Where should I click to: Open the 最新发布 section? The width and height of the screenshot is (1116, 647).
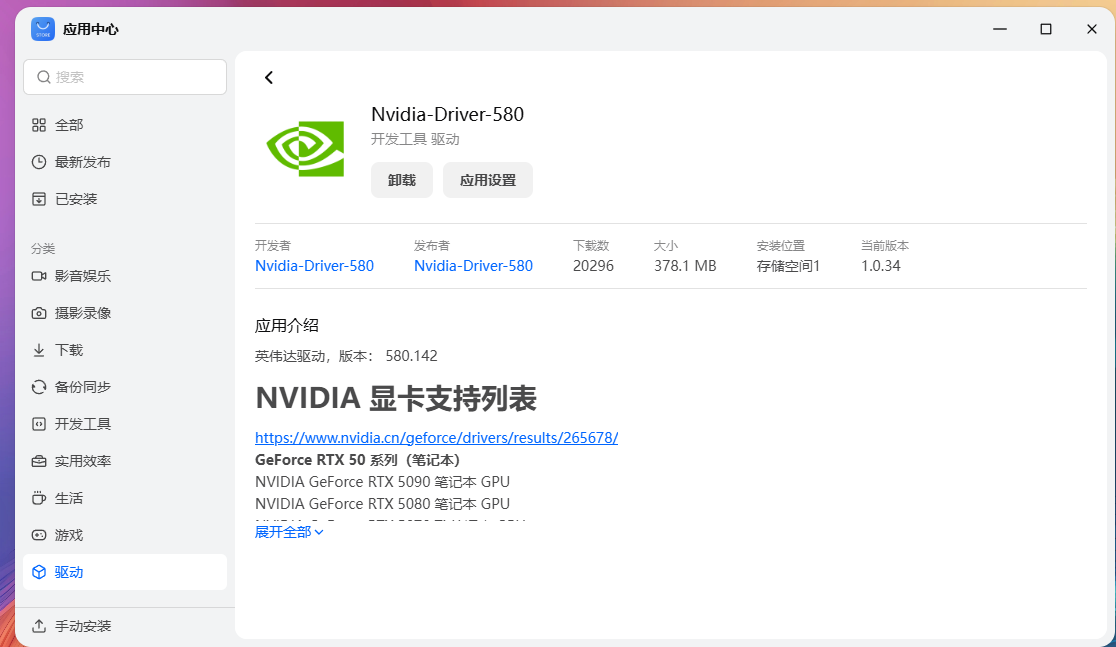[x=125, y=162]
